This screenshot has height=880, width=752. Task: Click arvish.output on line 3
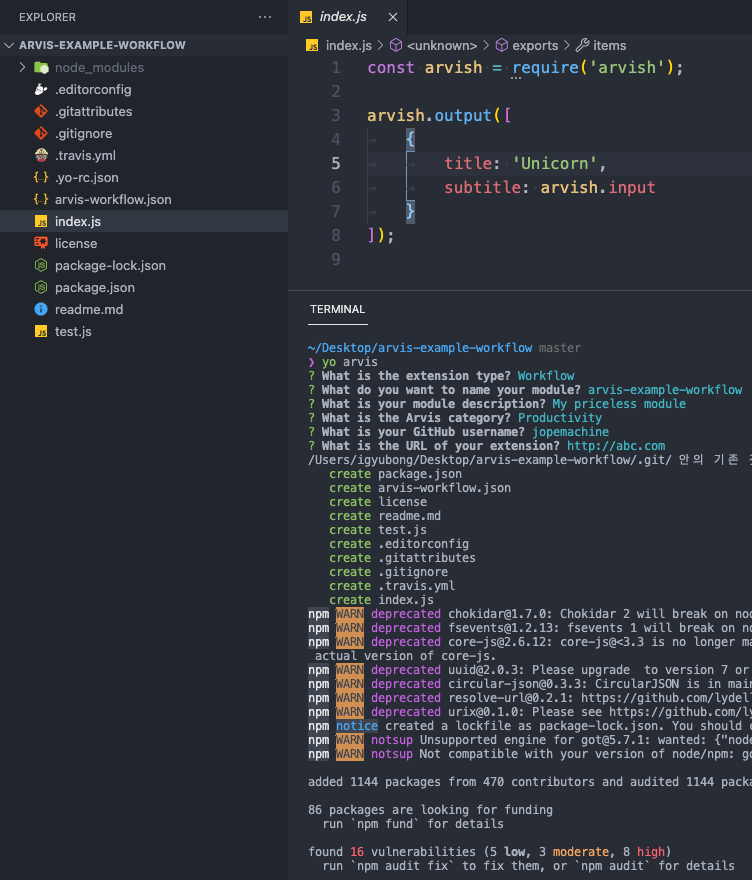[429, 116]
